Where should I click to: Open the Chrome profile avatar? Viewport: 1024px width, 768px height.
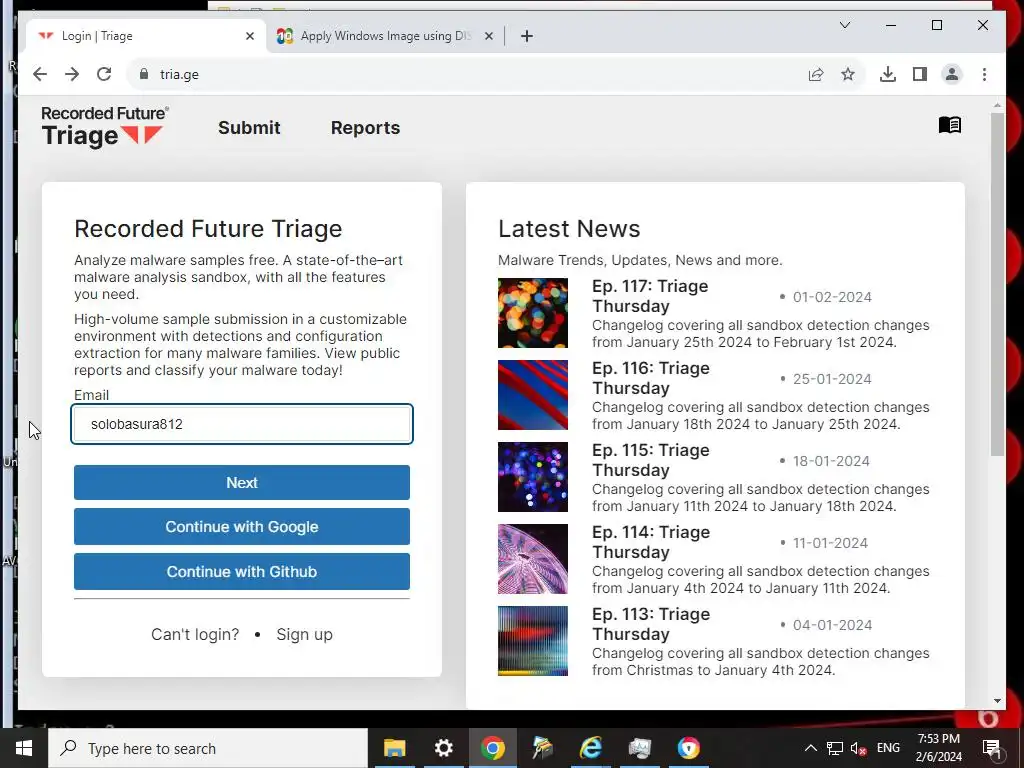click(952, 74)
